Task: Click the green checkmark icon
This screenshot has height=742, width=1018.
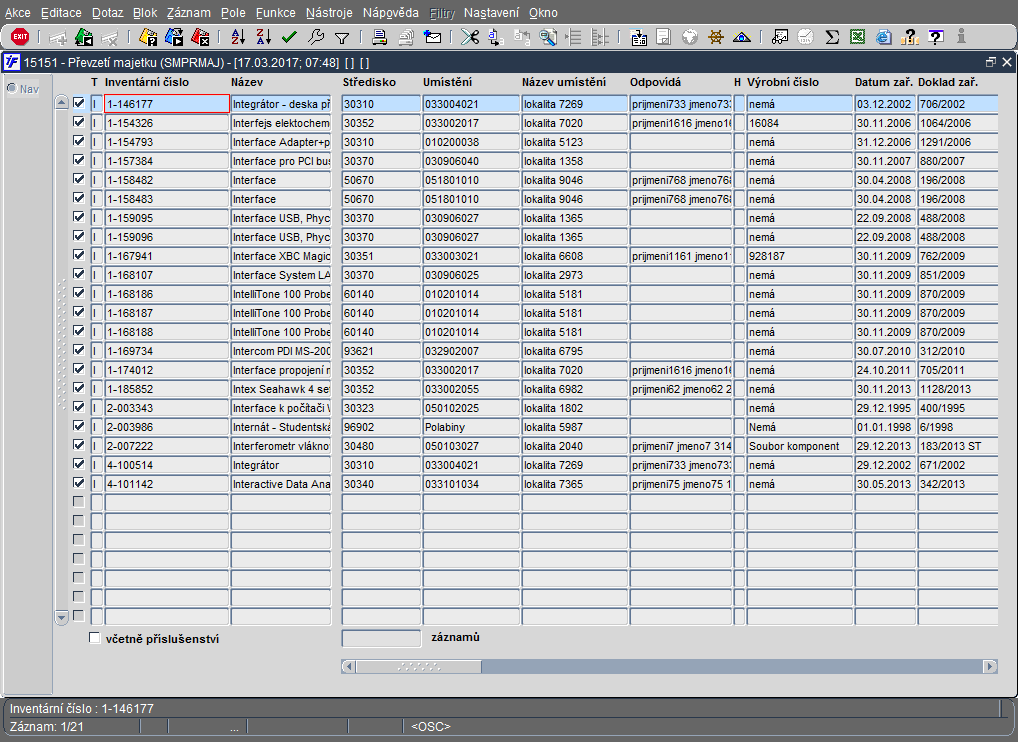Action: click(289, 37)
